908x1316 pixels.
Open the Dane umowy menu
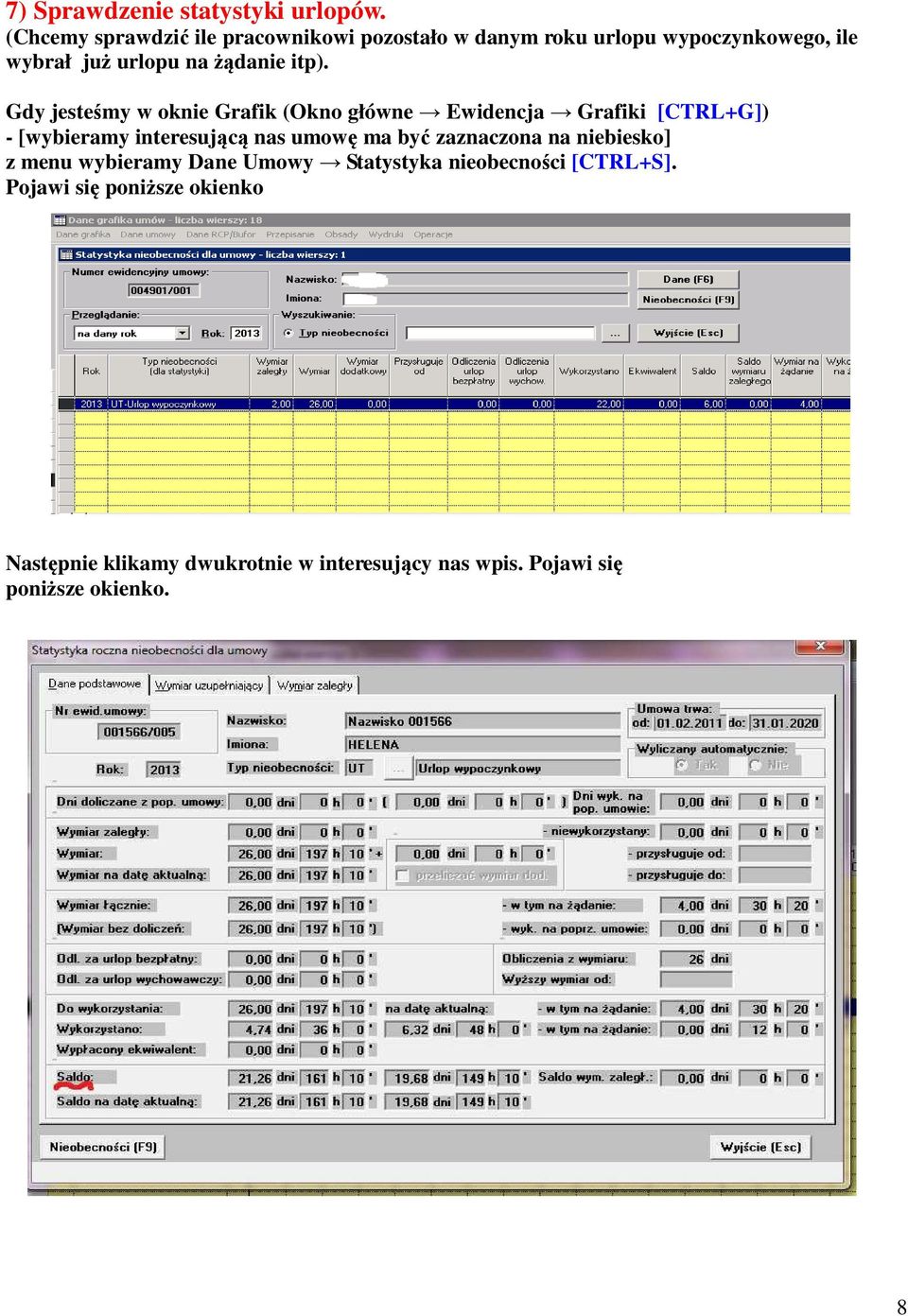(x=148, y=234)
